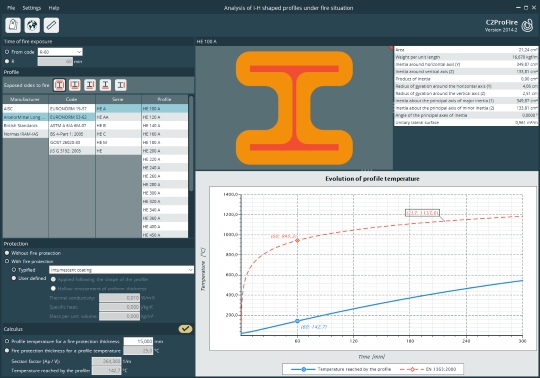Select the 'Without fire protection' radio button
This screenshot has height=378, width=540.
pyautogui.click(x=7, y=253)
